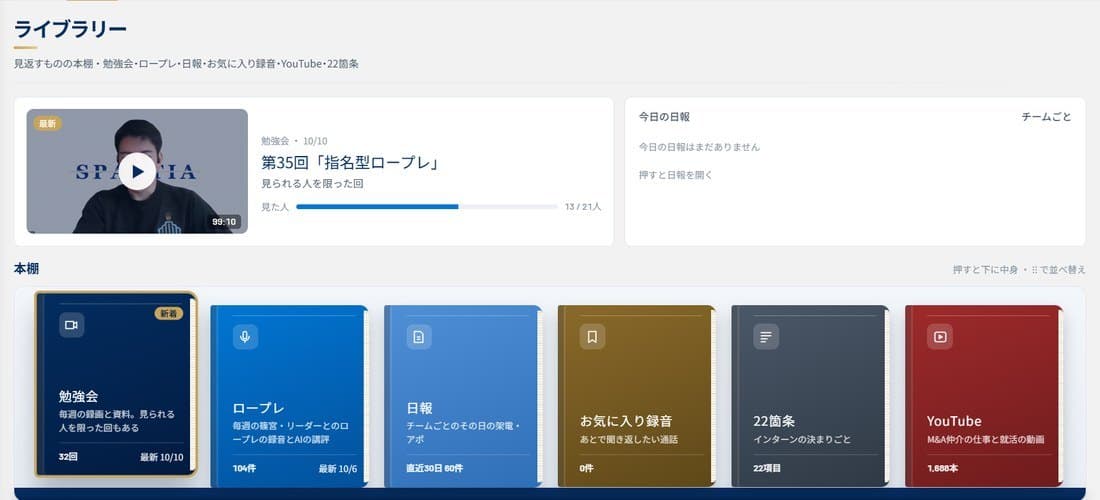Open the 勉強会 book title
The width and height of the screenshot is (1100, 500).
pos(79,396)
